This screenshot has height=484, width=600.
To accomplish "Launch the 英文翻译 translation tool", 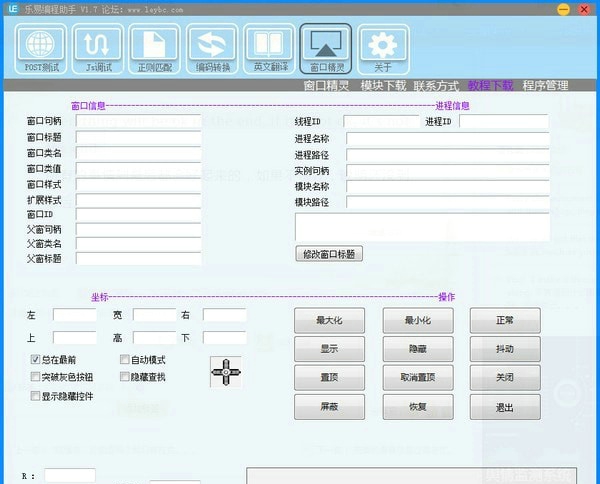I will click(x=268, y=50).
